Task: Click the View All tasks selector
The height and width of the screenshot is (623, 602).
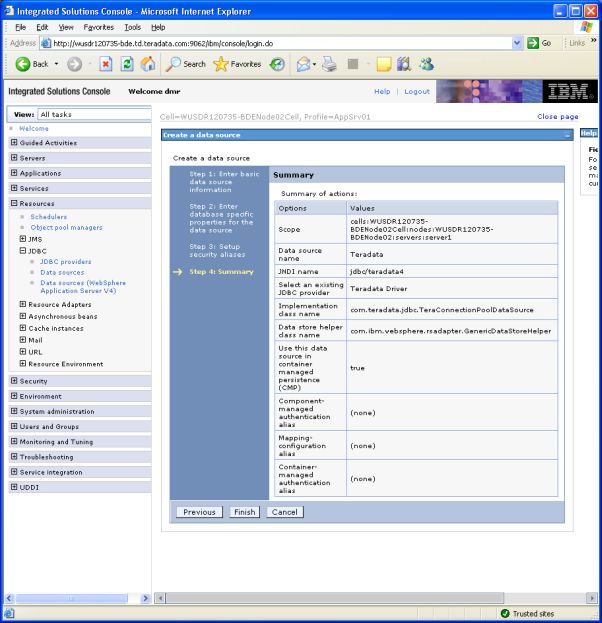Action: click(x=95, y=114)
